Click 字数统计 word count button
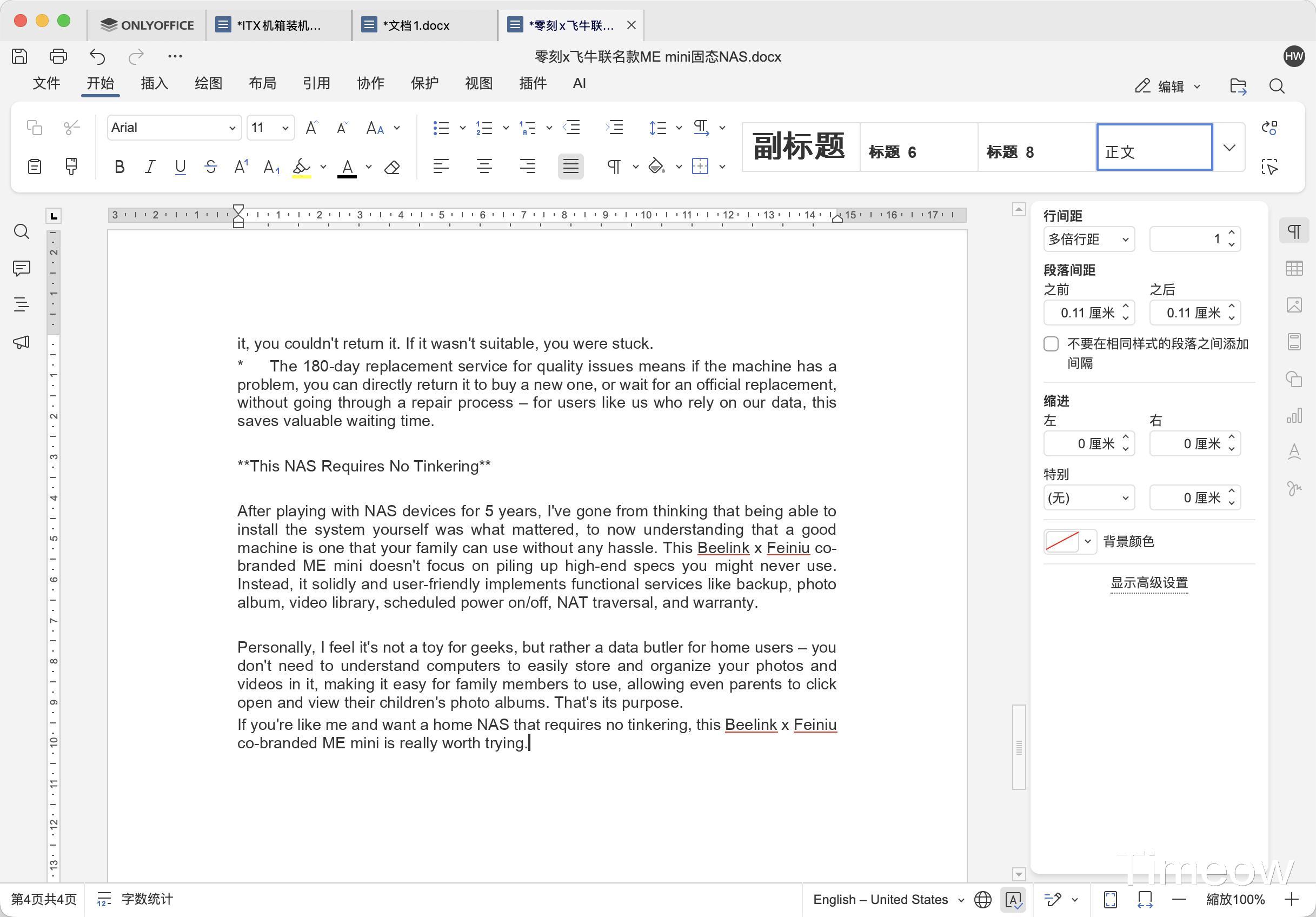1316x917 pixels. point(135,899)
